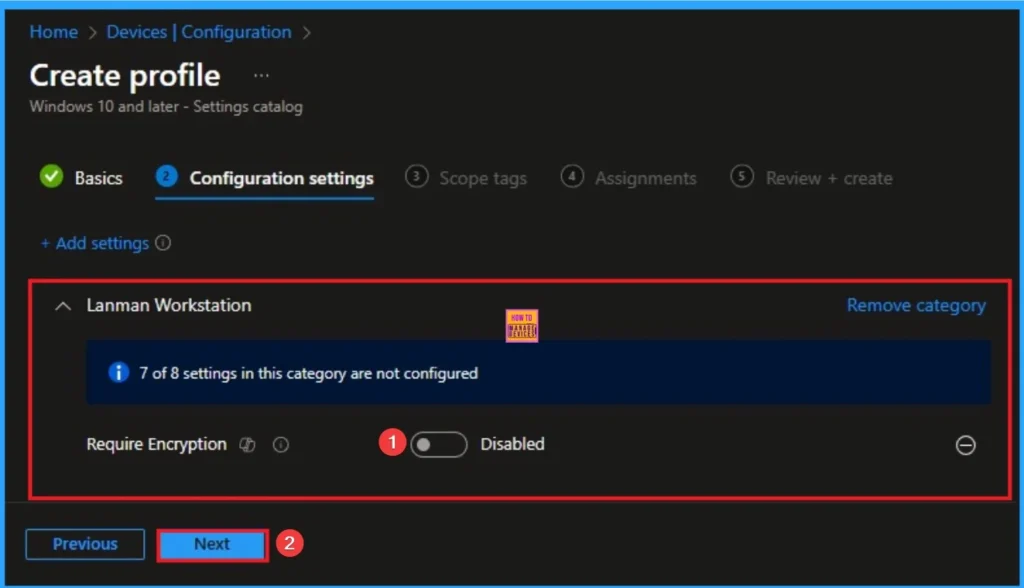Viewport: 1024px width, 588px height.
Task: Enable the Require Encryption toggle
Action: coord(438,445)
